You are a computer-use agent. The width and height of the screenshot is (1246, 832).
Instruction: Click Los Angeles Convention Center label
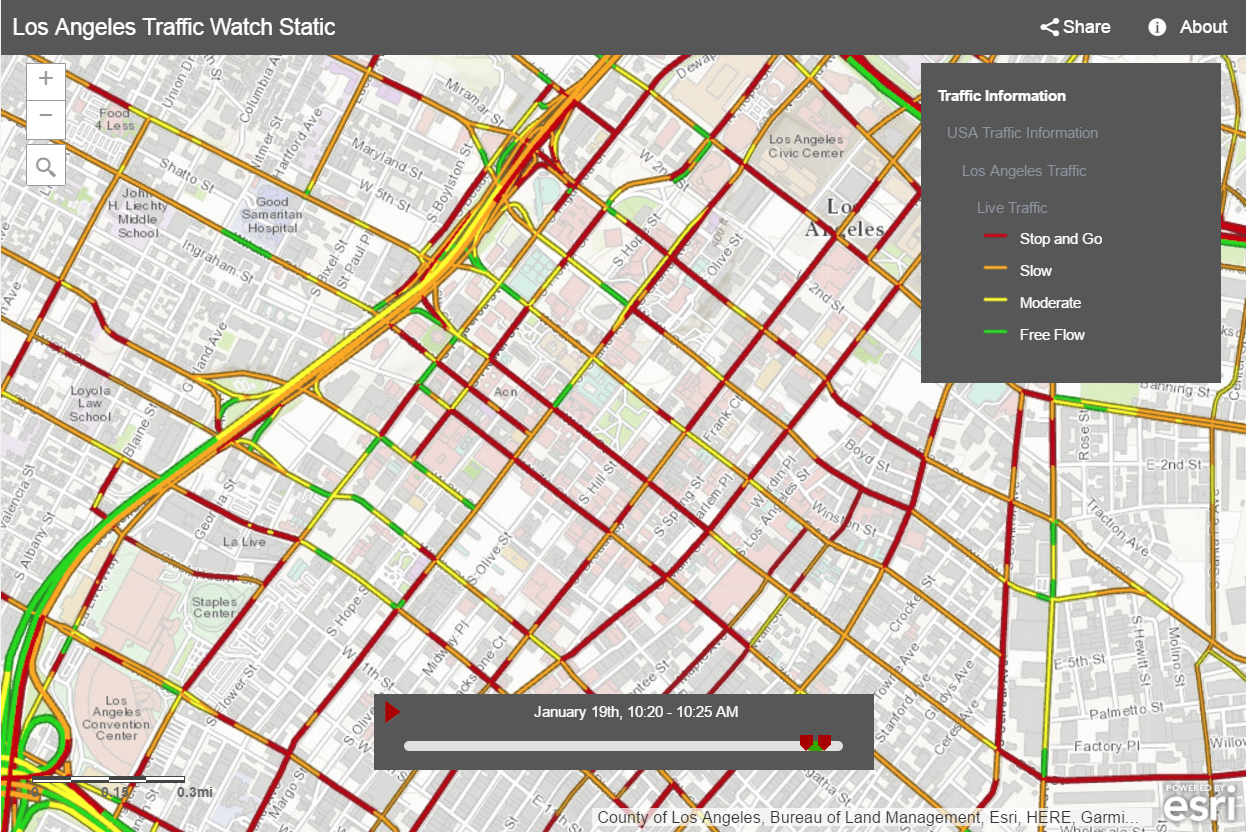pyautogui.click(x=116, y=718)
